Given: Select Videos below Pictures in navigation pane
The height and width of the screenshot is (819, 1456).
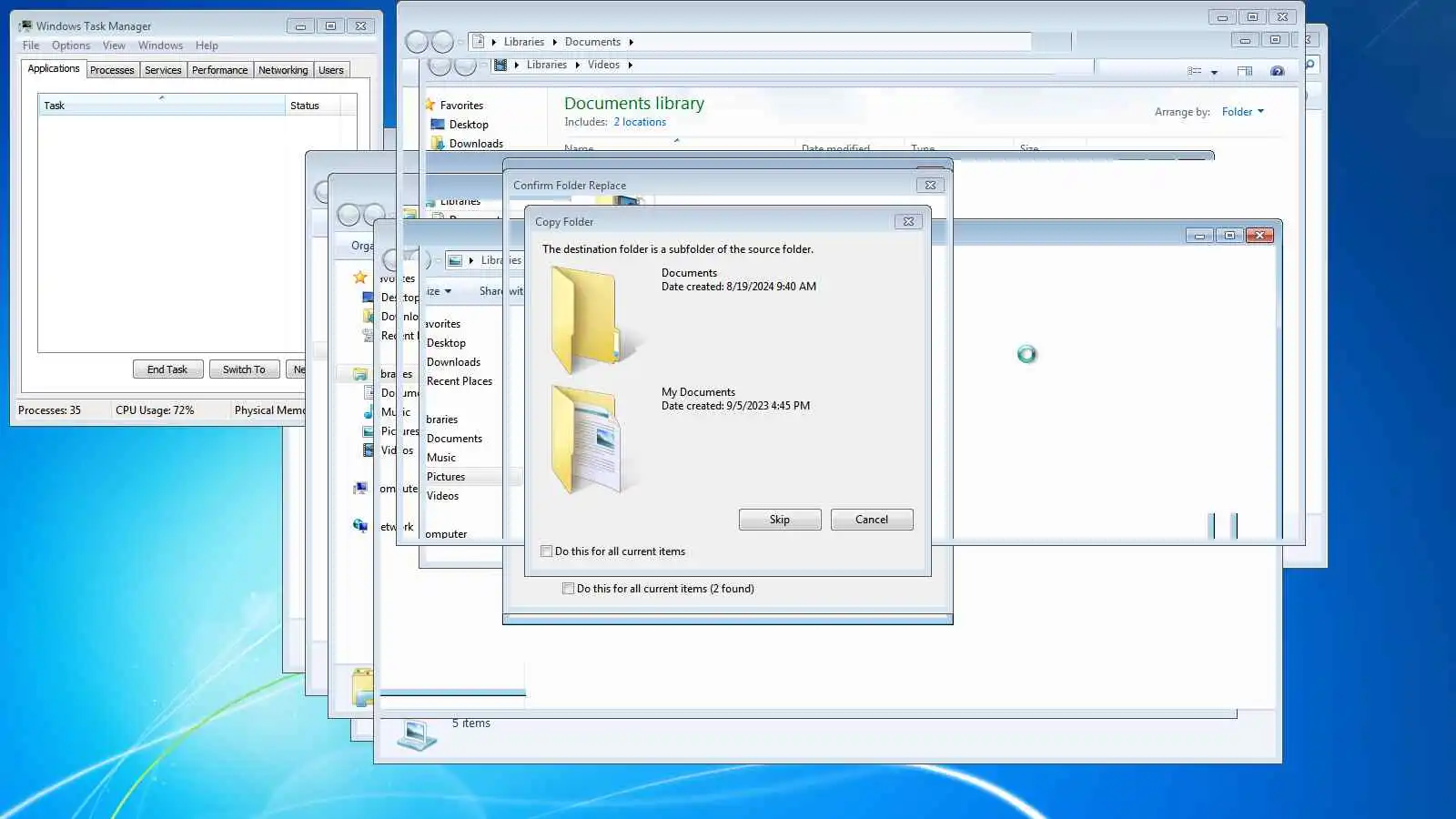Looking at the screenshot, I should 442,496.
